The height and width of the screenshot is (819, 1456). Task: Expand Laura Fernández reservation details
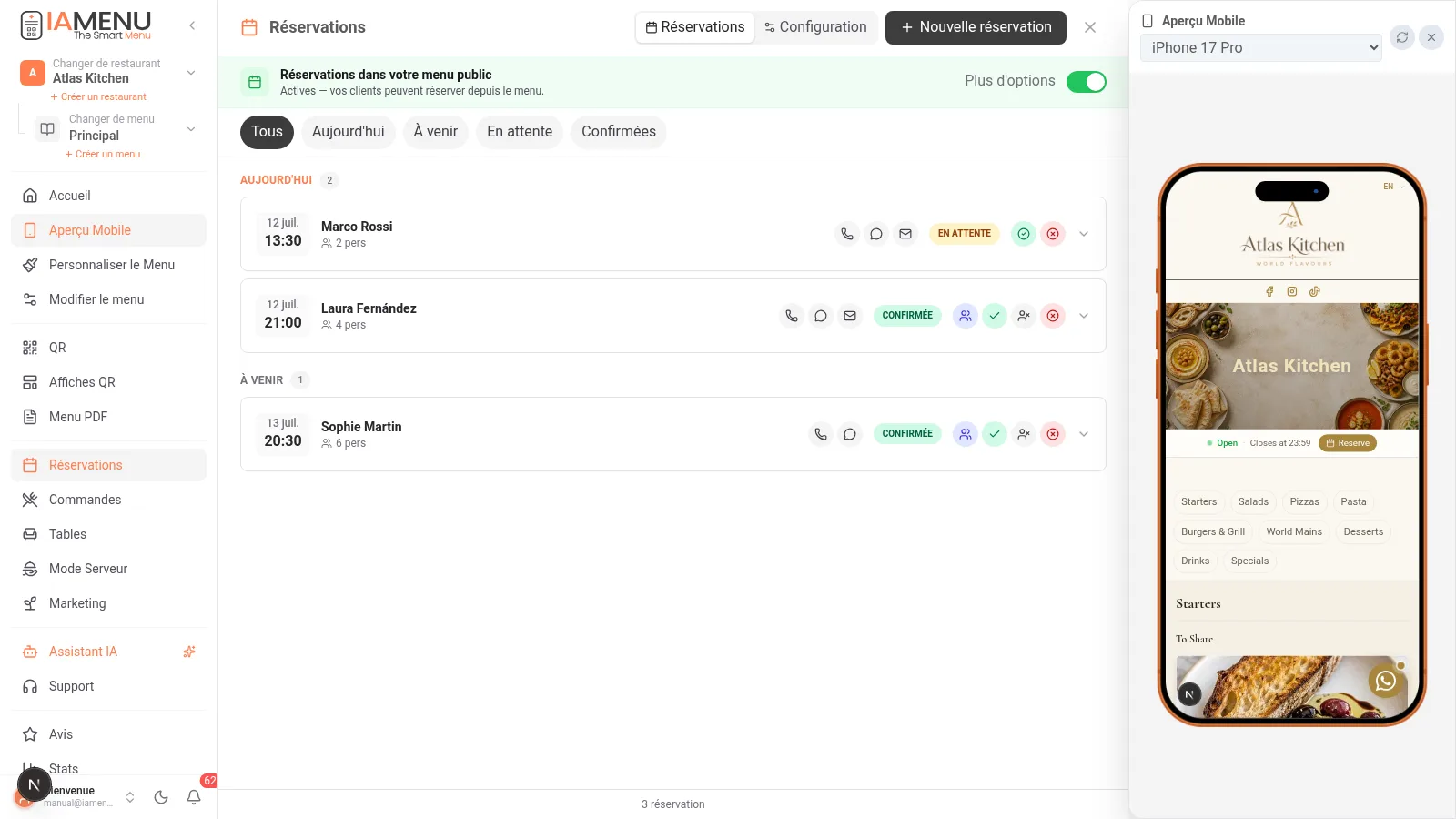[1084, 316]
